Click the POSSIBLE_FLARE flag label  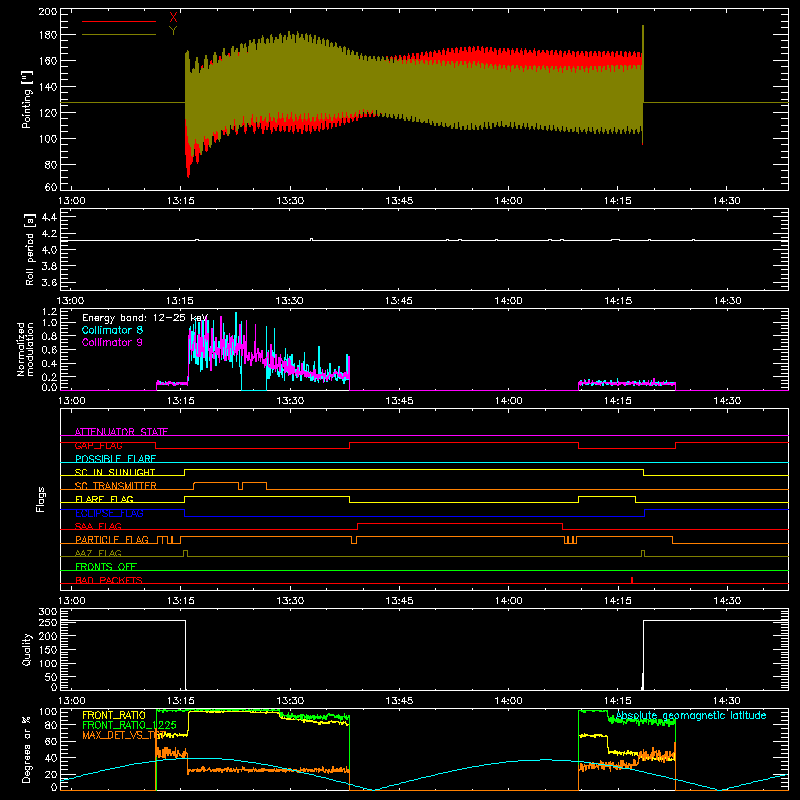point(115,459)
